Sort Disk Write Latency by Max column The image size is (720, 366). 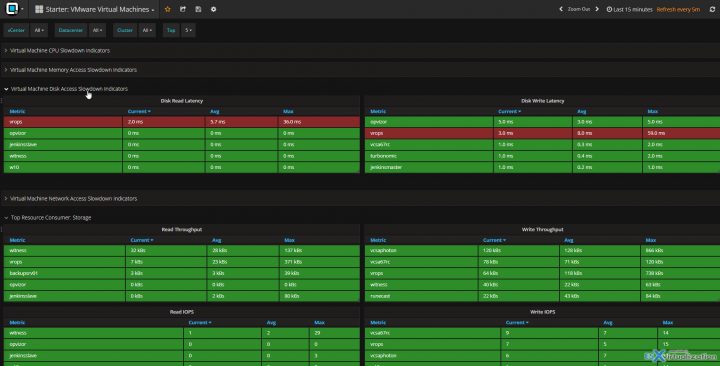point(652,112)
